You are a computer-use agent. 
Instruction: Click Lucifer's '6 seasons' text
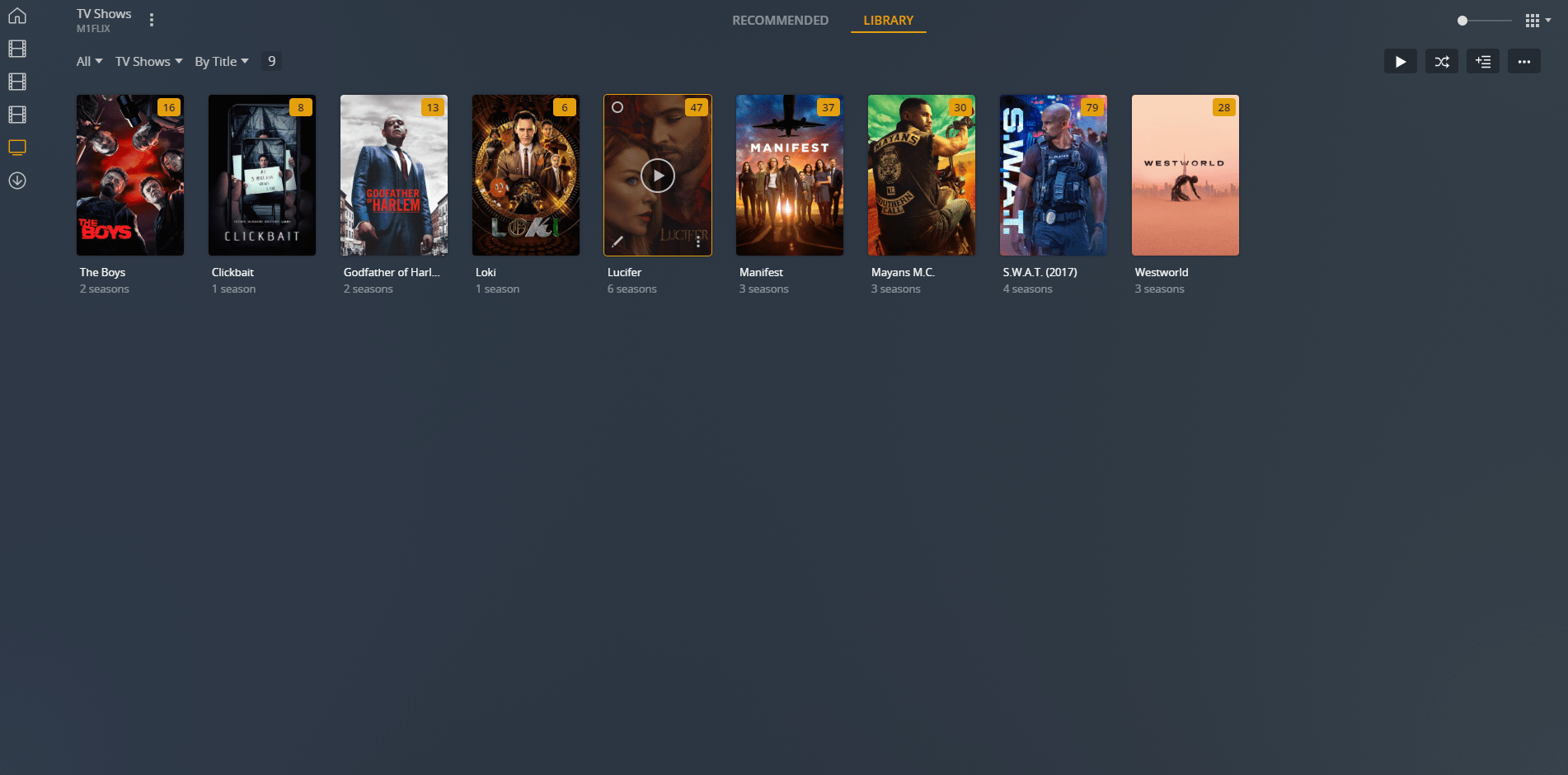[x=632, y=289]
